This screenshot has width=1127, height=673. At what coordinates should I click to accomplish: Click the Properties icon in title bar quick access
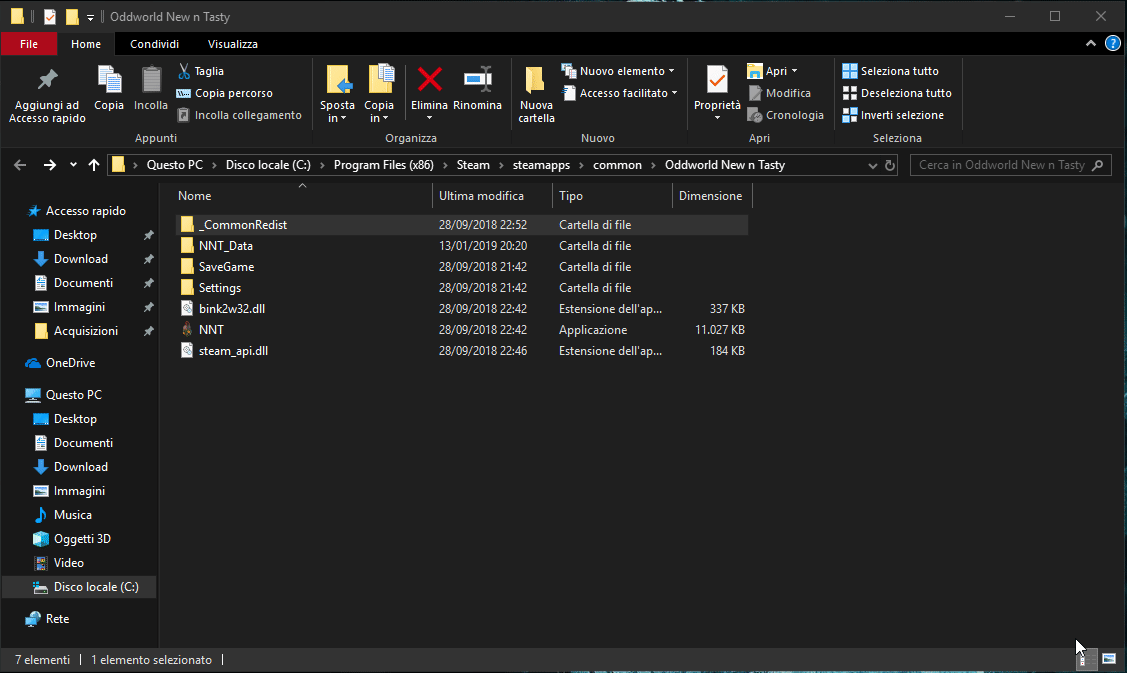tap(50, 16)
